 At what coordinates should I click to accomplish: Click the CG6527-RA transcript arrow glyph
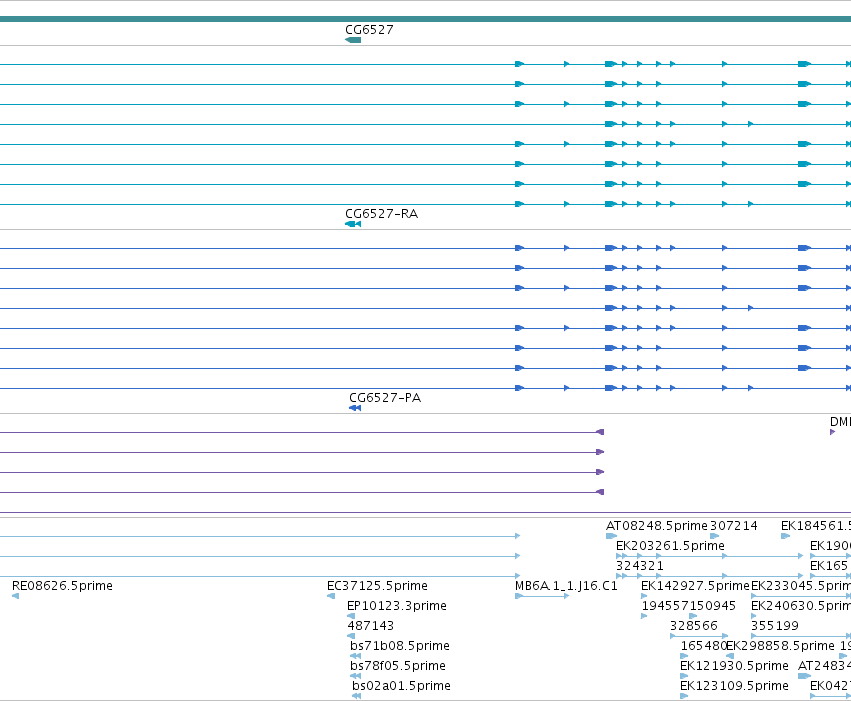coord(353,224)
